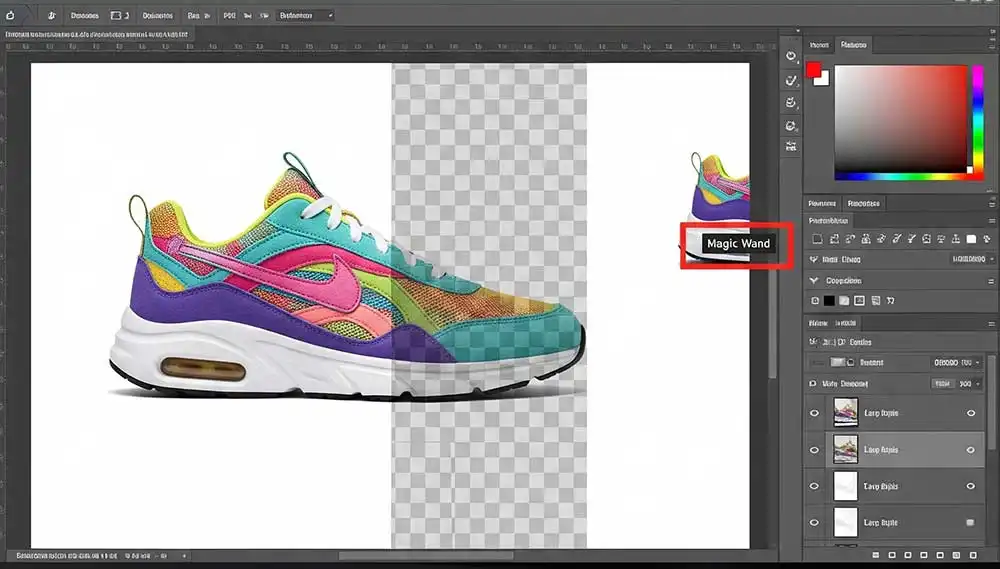Open the opacity dropdown arrow in the Layers panel

[977, 362]
